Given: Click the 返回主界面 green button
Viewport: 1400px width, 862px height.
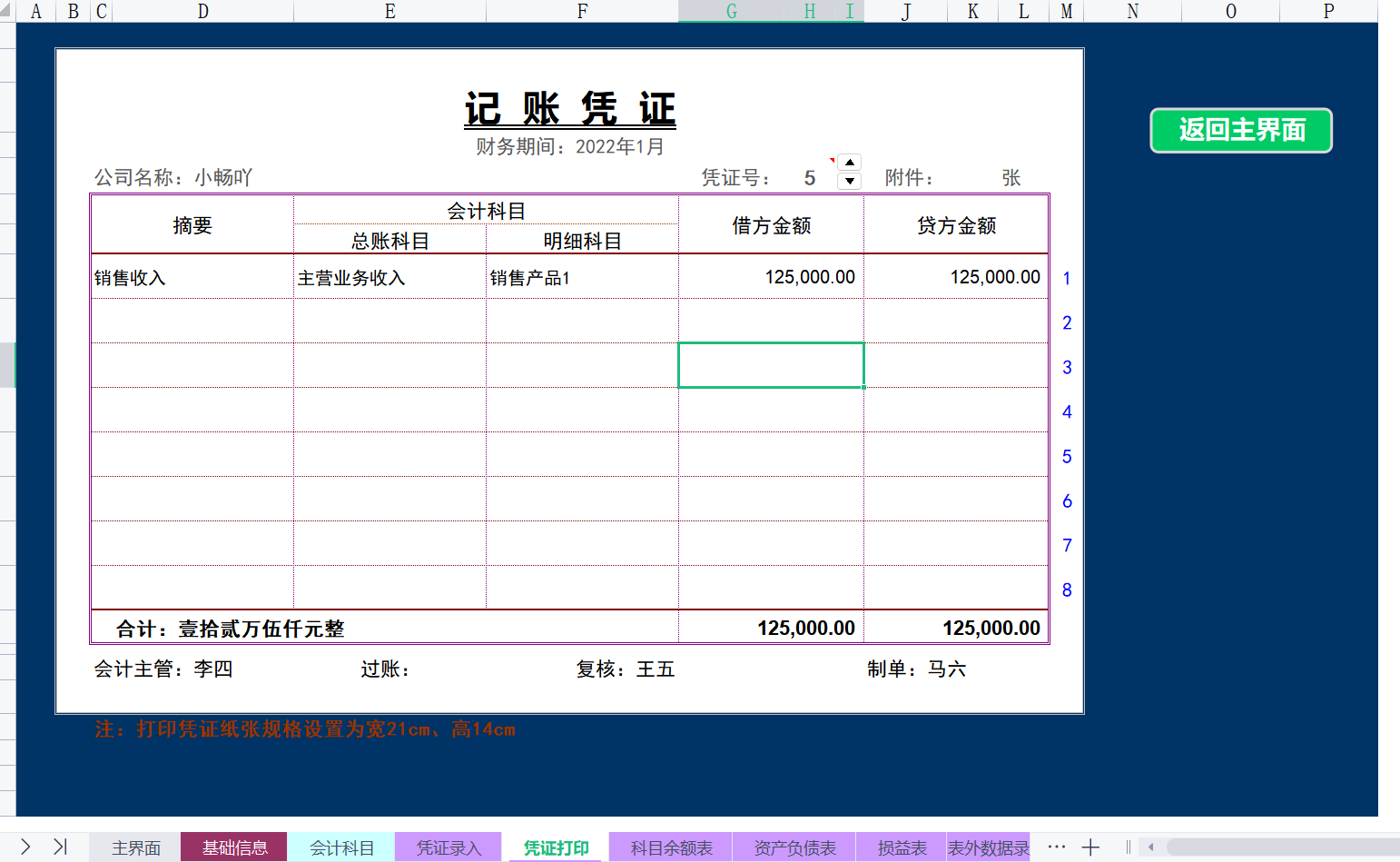Looking at the screenshot, I should coord(1241,130).
